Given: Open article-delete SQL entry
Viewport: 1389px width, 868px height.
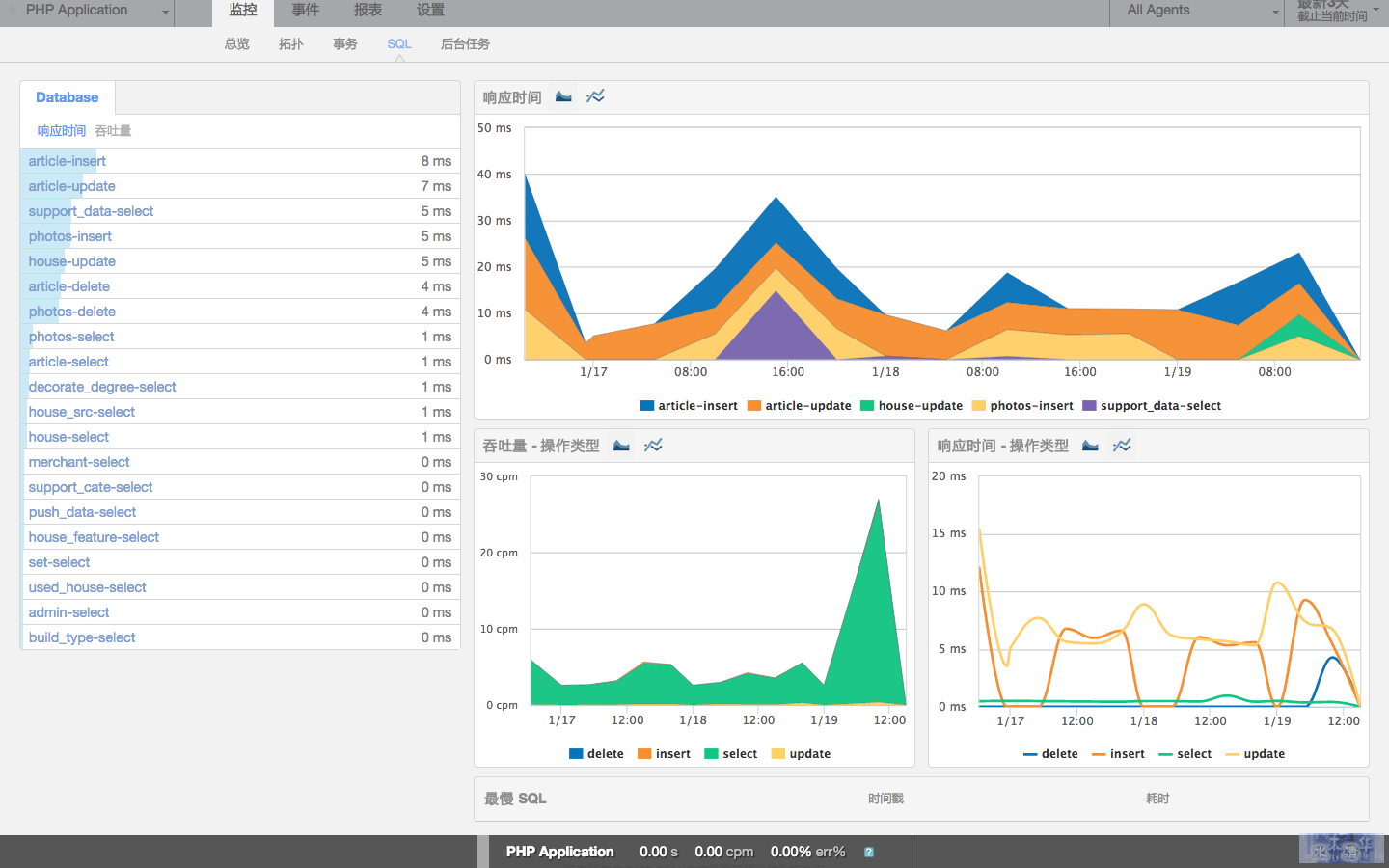Looking at the screenshot, I should 240,286.
